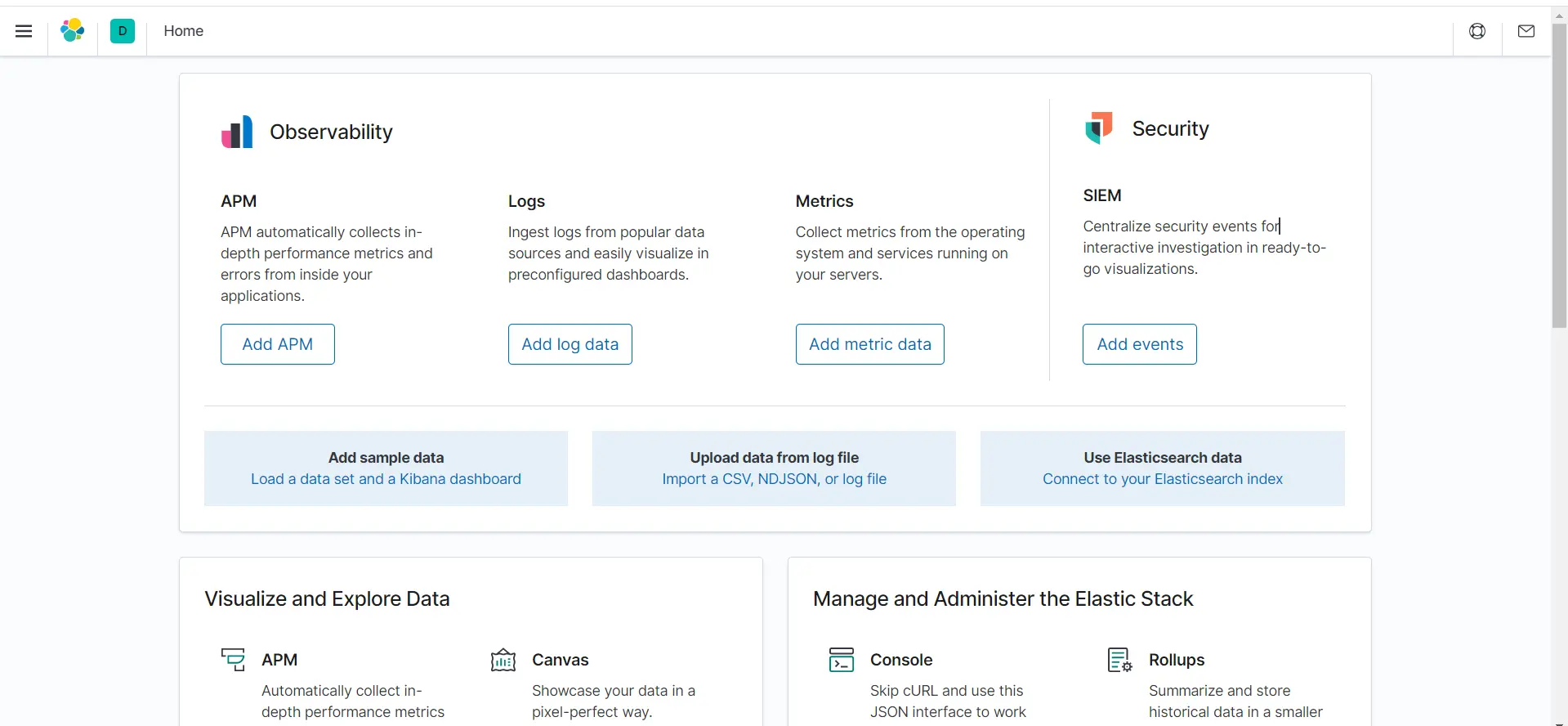Click the Observability heading
This screenshot has height=726, width=1568.
tap(331, 132)
